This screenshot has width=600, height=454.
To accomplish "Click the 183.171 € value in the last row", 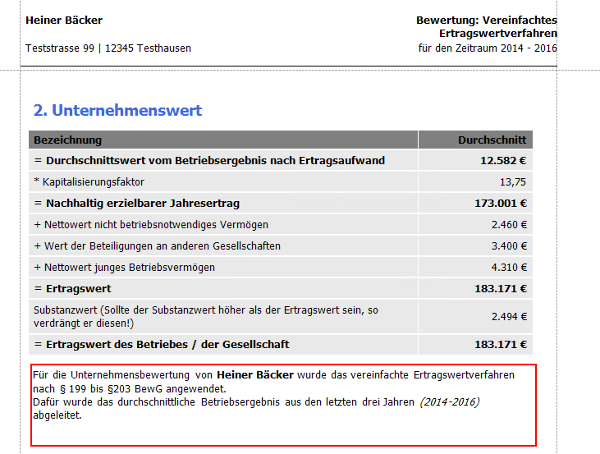I will [501, 345].
